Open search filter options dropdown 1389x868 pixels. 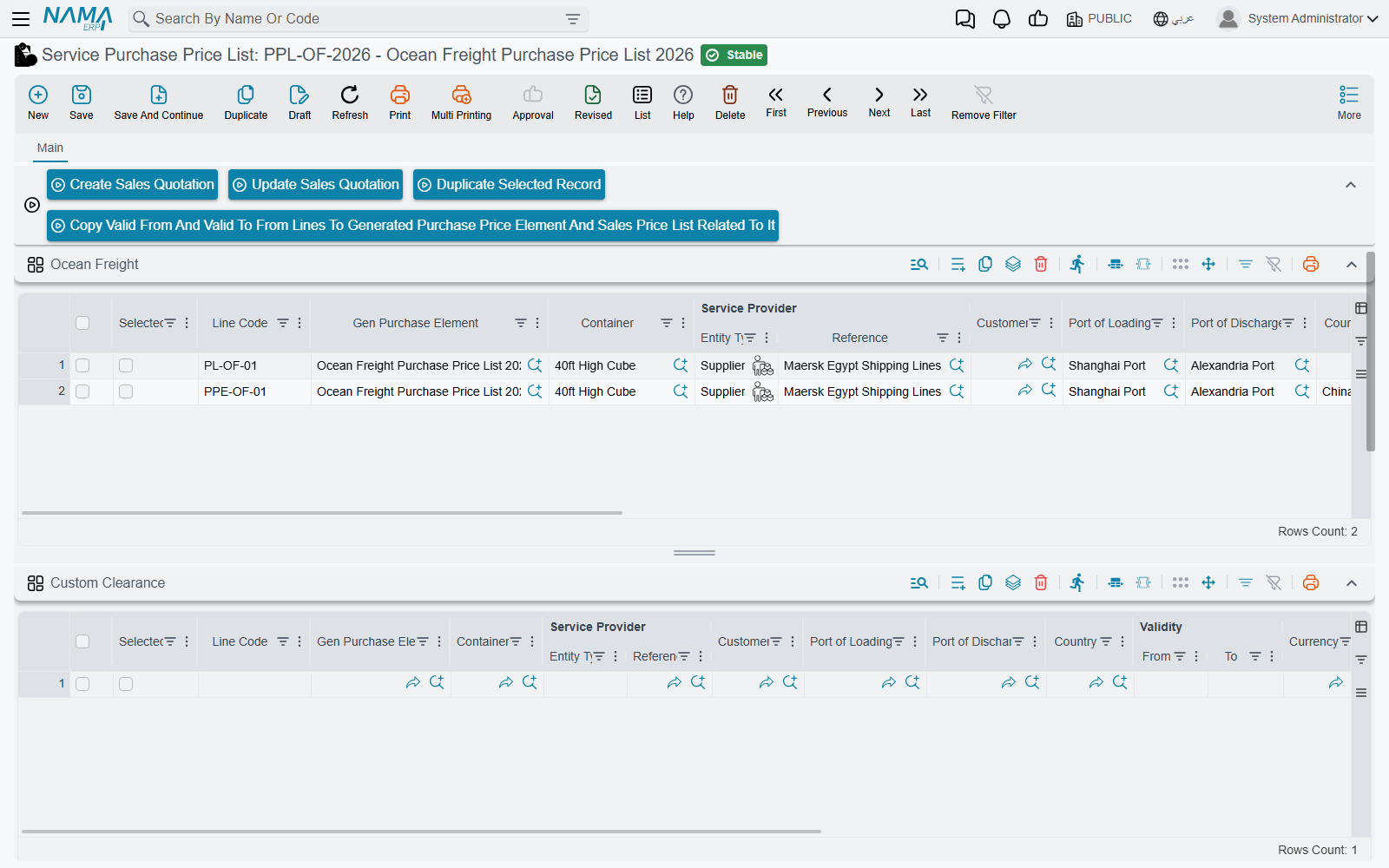pos(573,18)
